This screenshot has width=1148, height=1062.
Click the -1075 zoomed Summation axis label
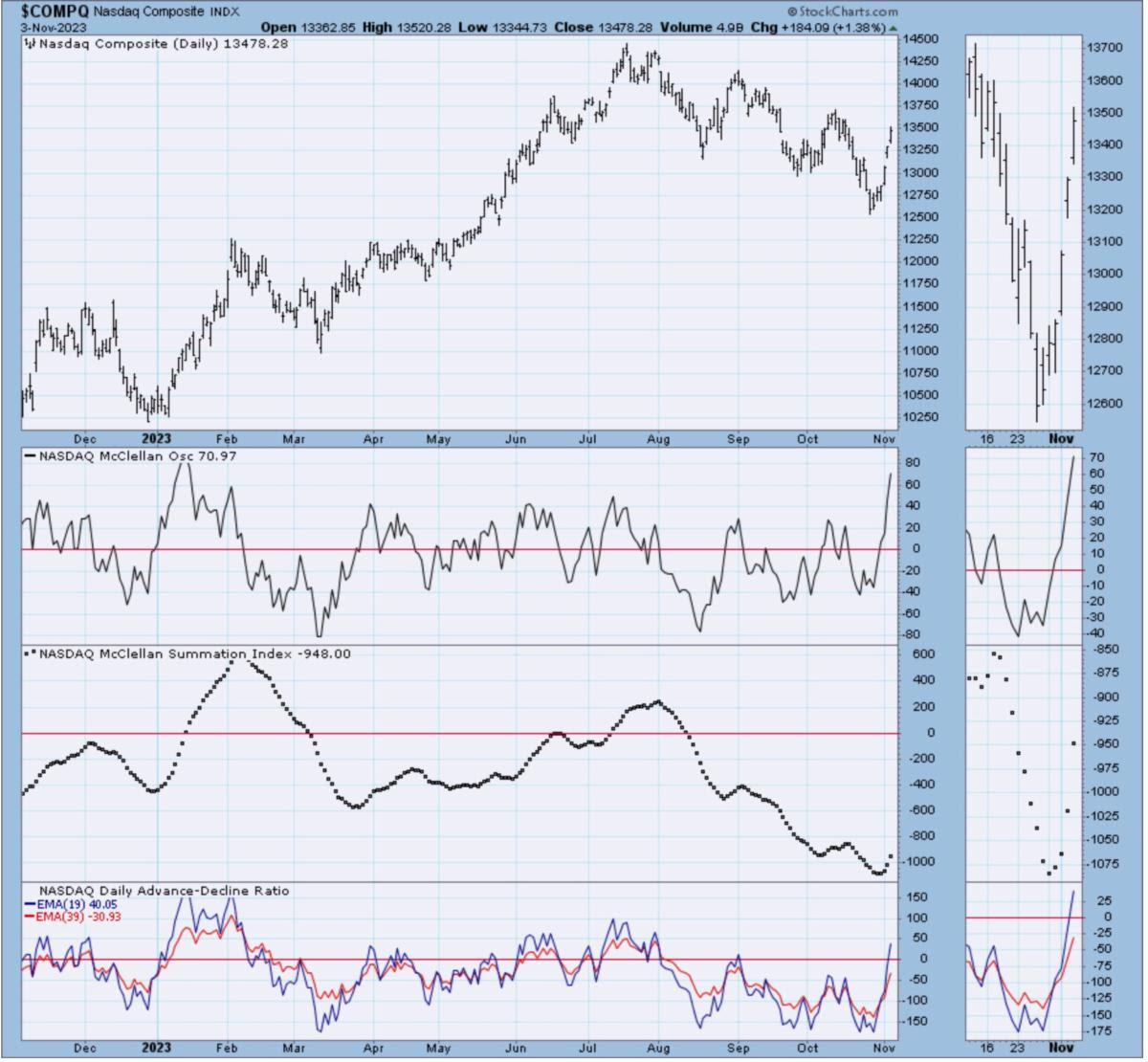tap(1102, 863)
